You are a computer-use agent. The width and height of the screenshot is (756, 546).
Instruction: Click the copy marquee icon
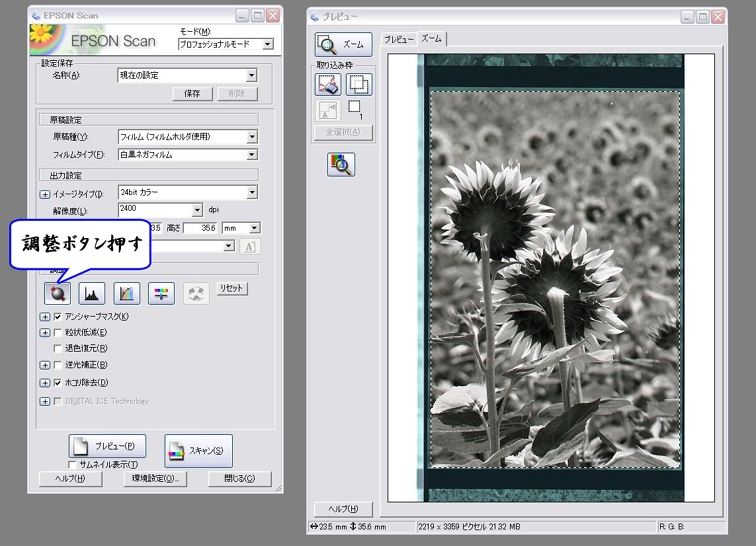[x=358, y=85]
